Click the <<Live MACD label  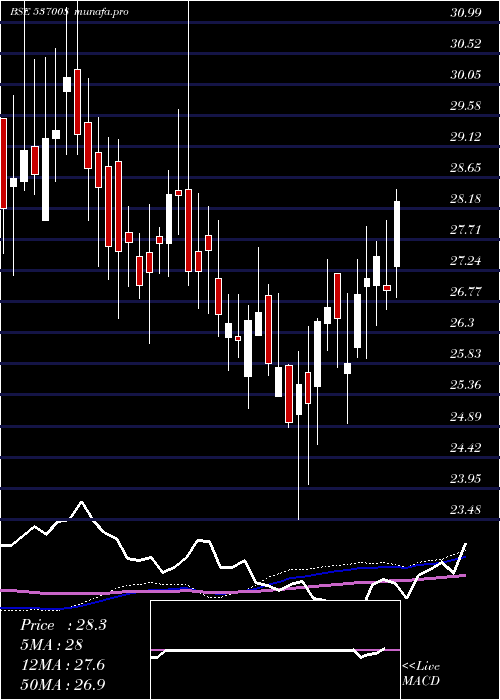point(421,674)
